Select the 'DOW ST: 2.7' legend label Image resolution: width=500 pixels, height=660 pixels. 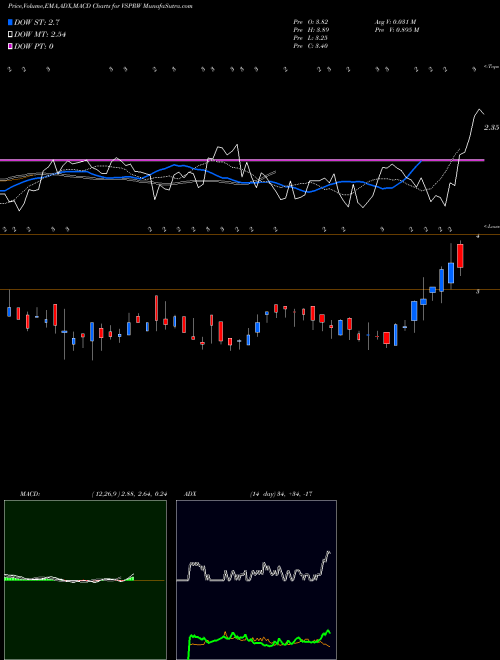(37, 22)
